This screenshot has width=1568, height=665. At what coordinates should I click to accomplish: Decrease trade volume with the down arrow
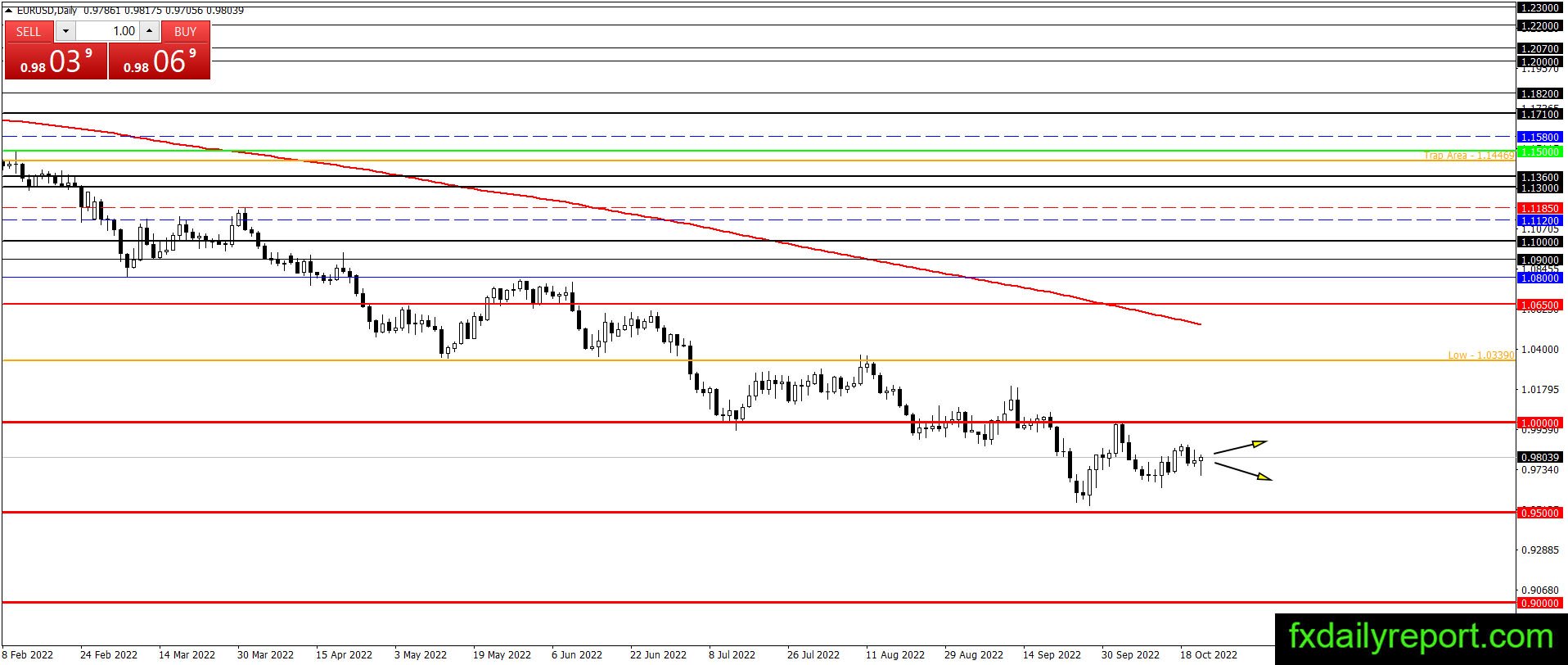click(65, 31)
